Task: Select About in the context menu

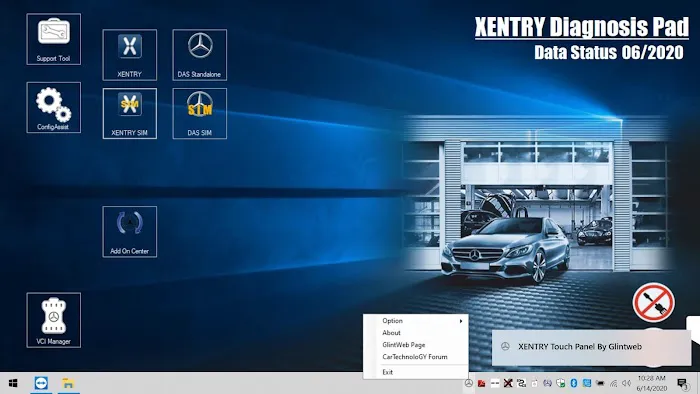Action: 391,333
